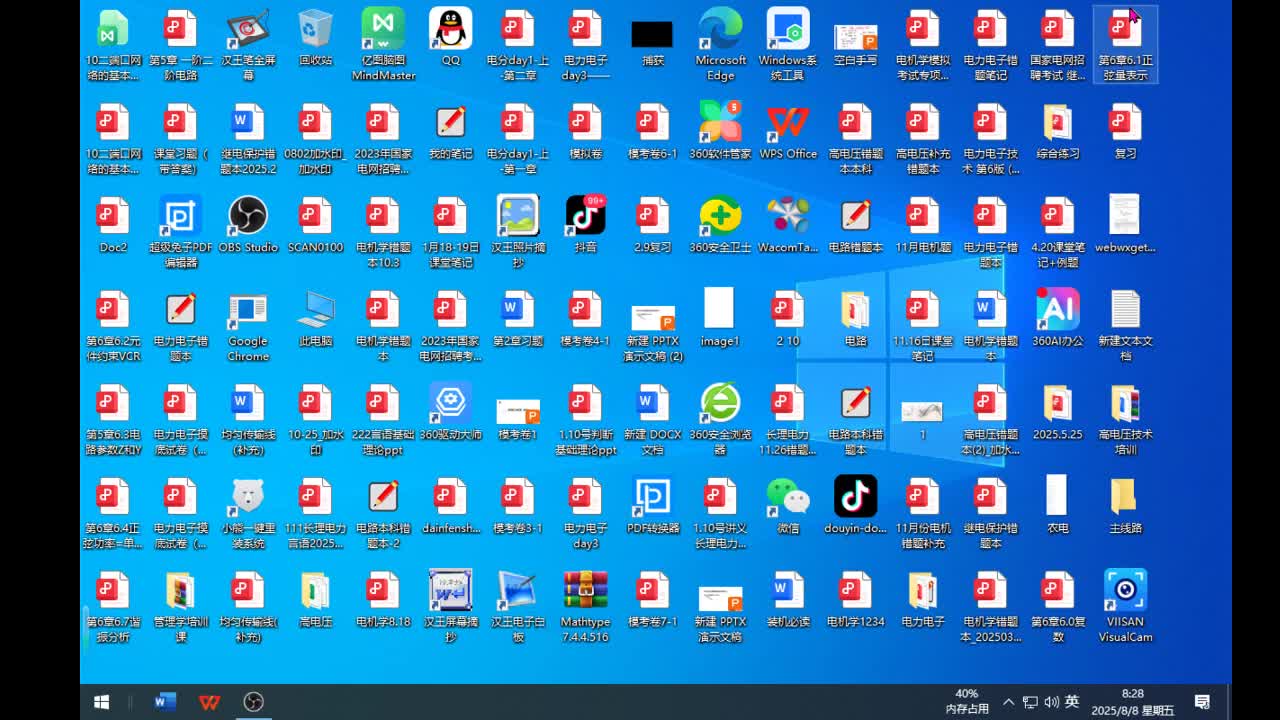Select the 电路 folder
The image size is (1280, 720).
coord(855,319)
